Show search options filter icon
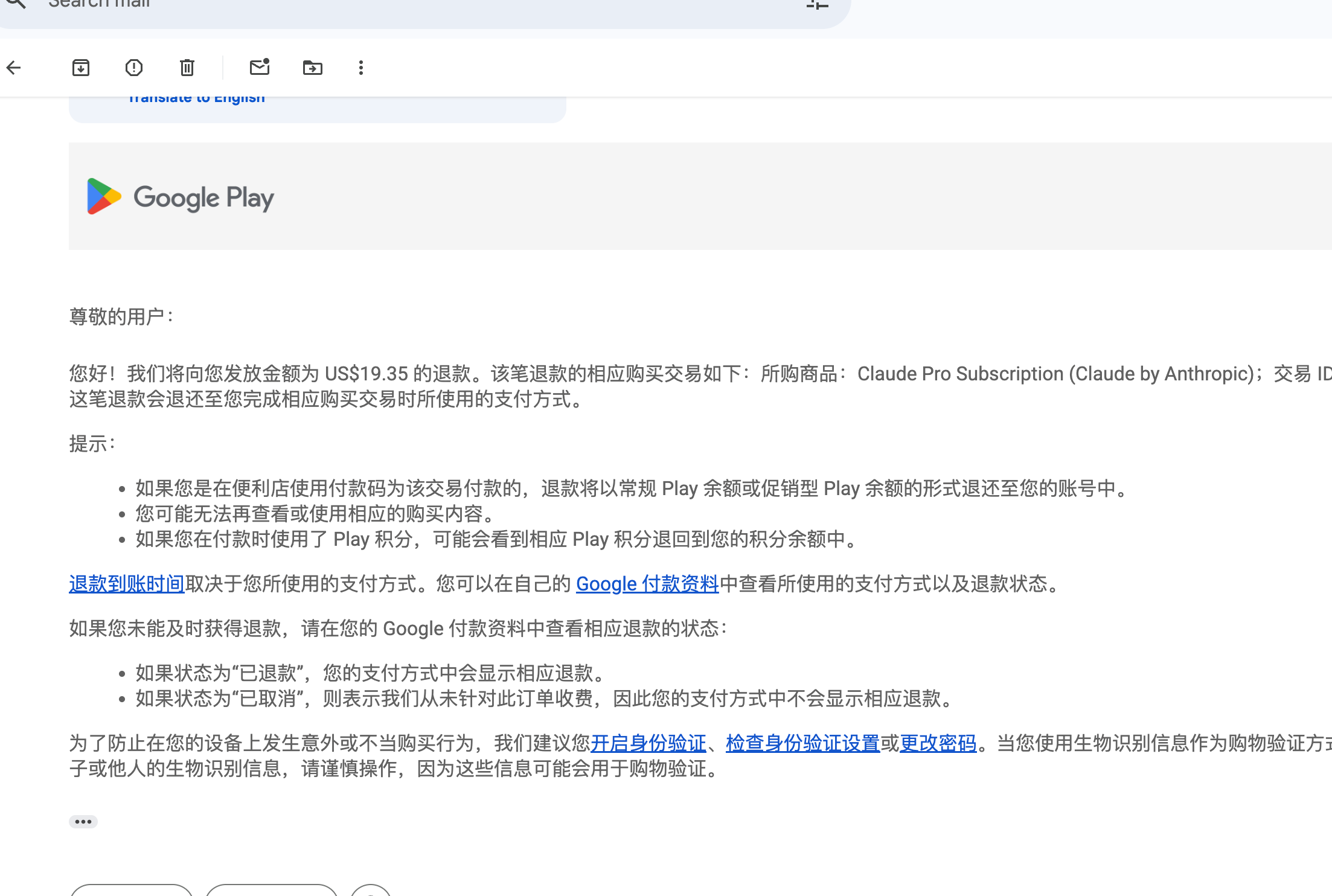The width and height of the screenshot is (1332, 896). pyautogui.click(x=818, y=4)
